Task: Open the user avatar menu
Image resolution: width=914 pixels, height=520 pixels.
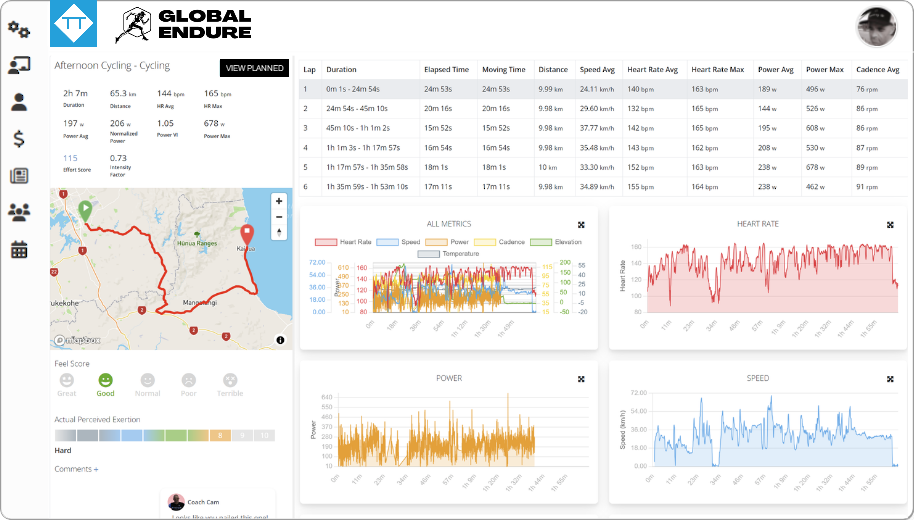Action: click(x=876, y=27)
